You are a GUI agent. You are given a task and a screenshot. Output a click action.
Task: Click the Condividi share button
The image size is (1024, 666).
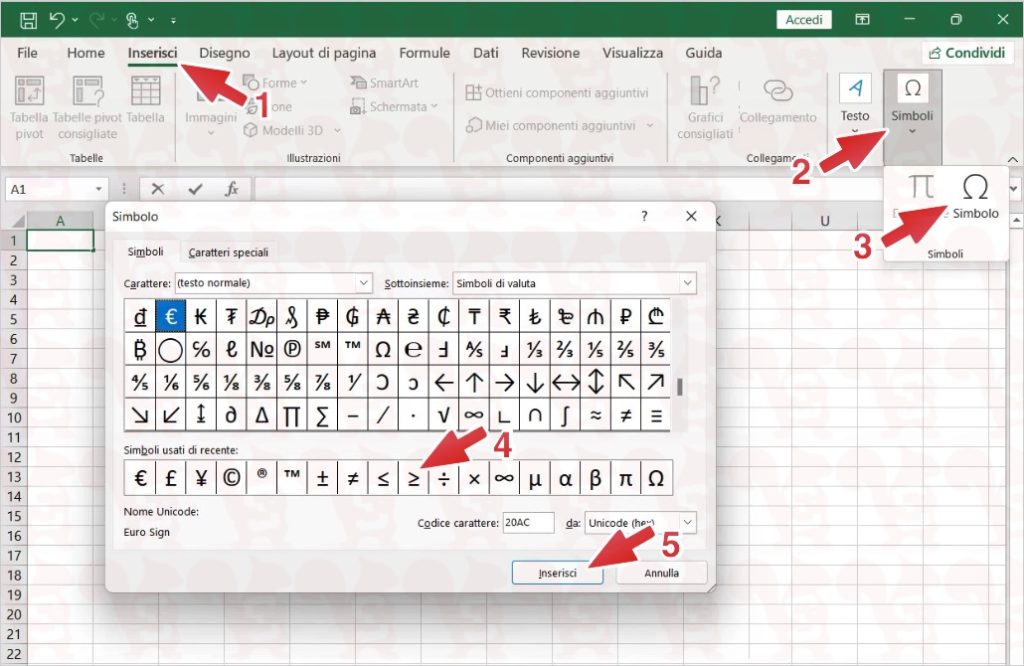coord(965,53)
